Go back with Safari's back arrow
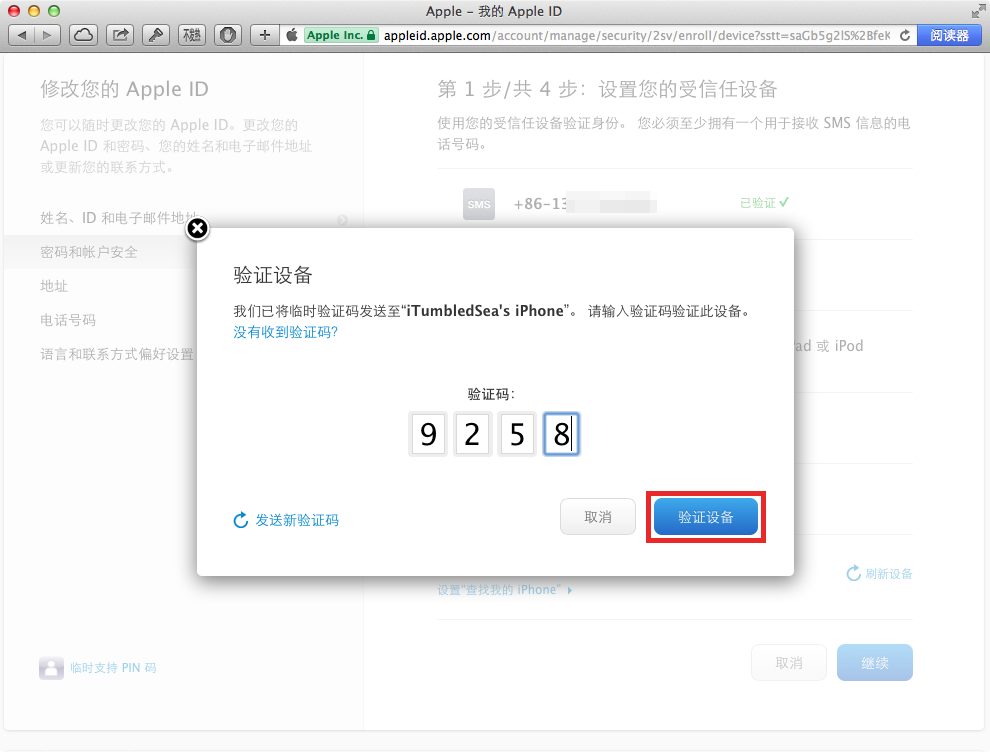 coord(22,35)
